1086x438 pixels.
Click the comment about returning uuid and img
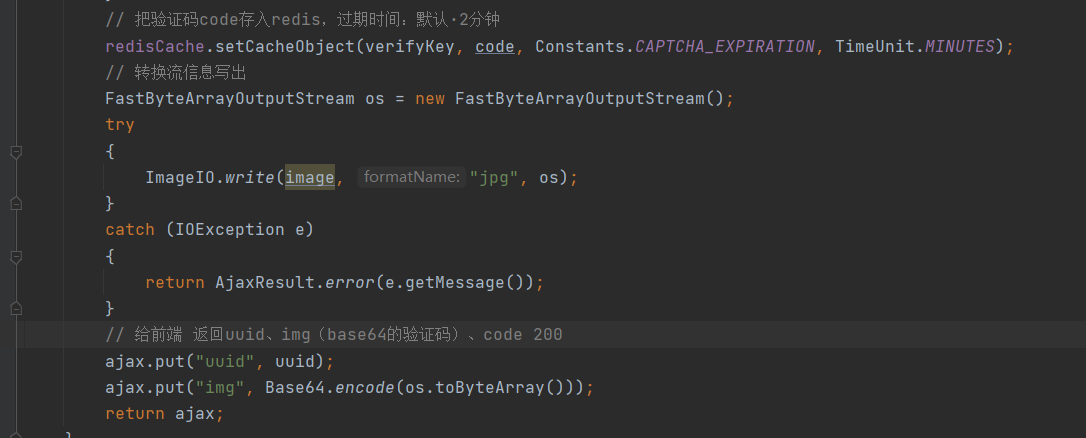pyautogui.click(x=334, y=335)
